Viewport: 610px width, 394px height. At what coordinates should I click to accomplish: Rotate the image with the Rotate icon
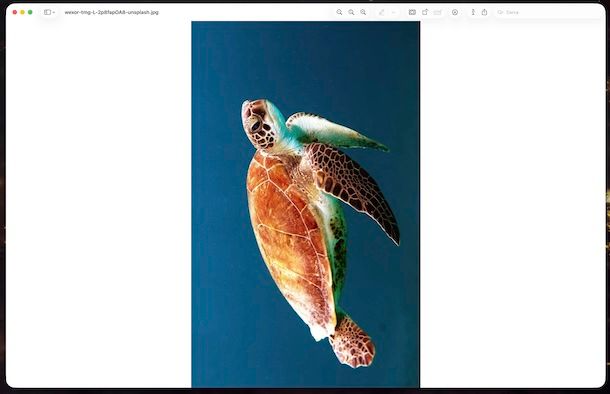pyautogui.click(x=425, y=12)
